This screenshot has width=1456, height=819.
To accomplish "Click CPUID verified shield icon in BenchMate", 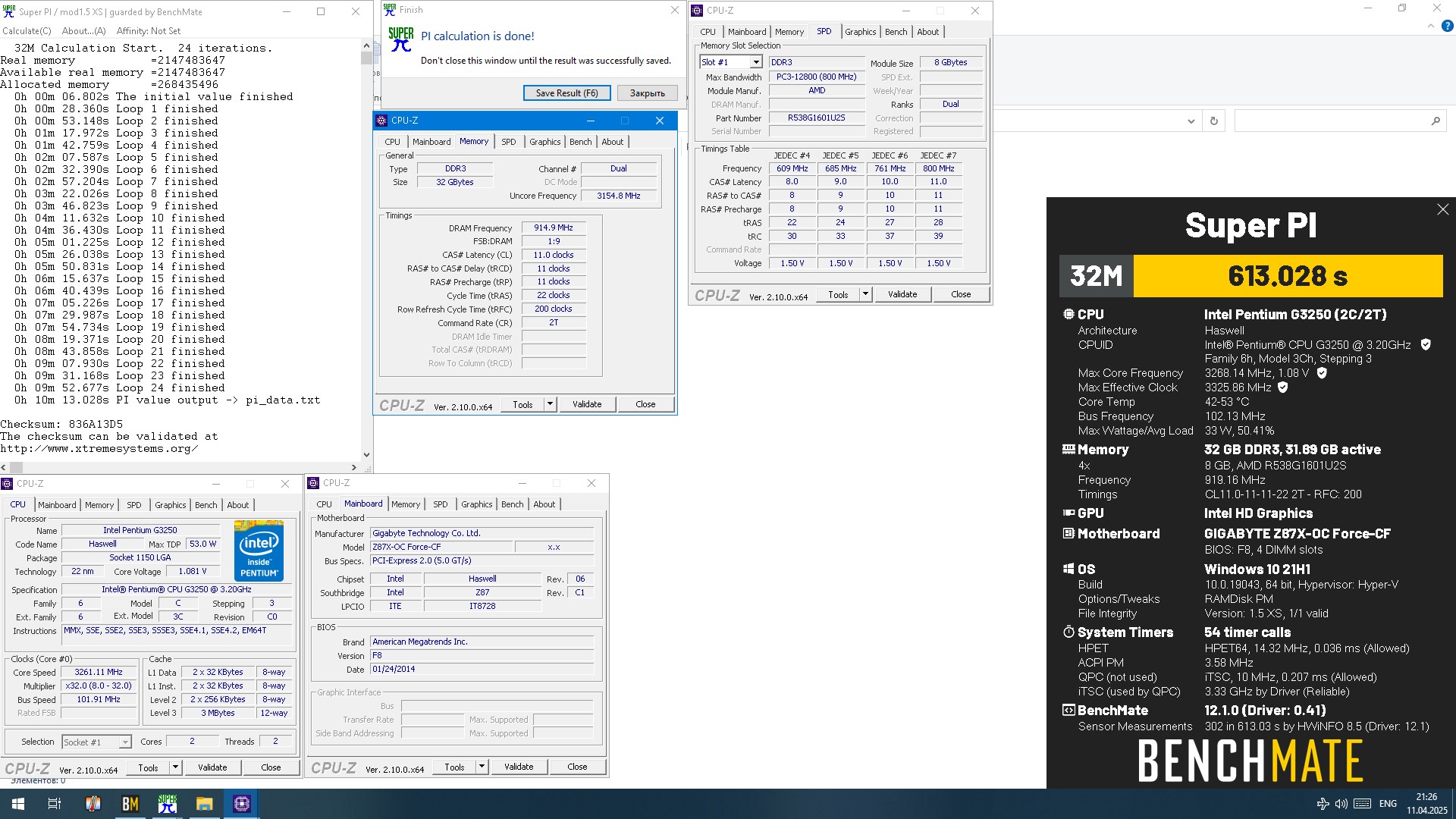I will pyautogui.click(x=1426, y=344).
